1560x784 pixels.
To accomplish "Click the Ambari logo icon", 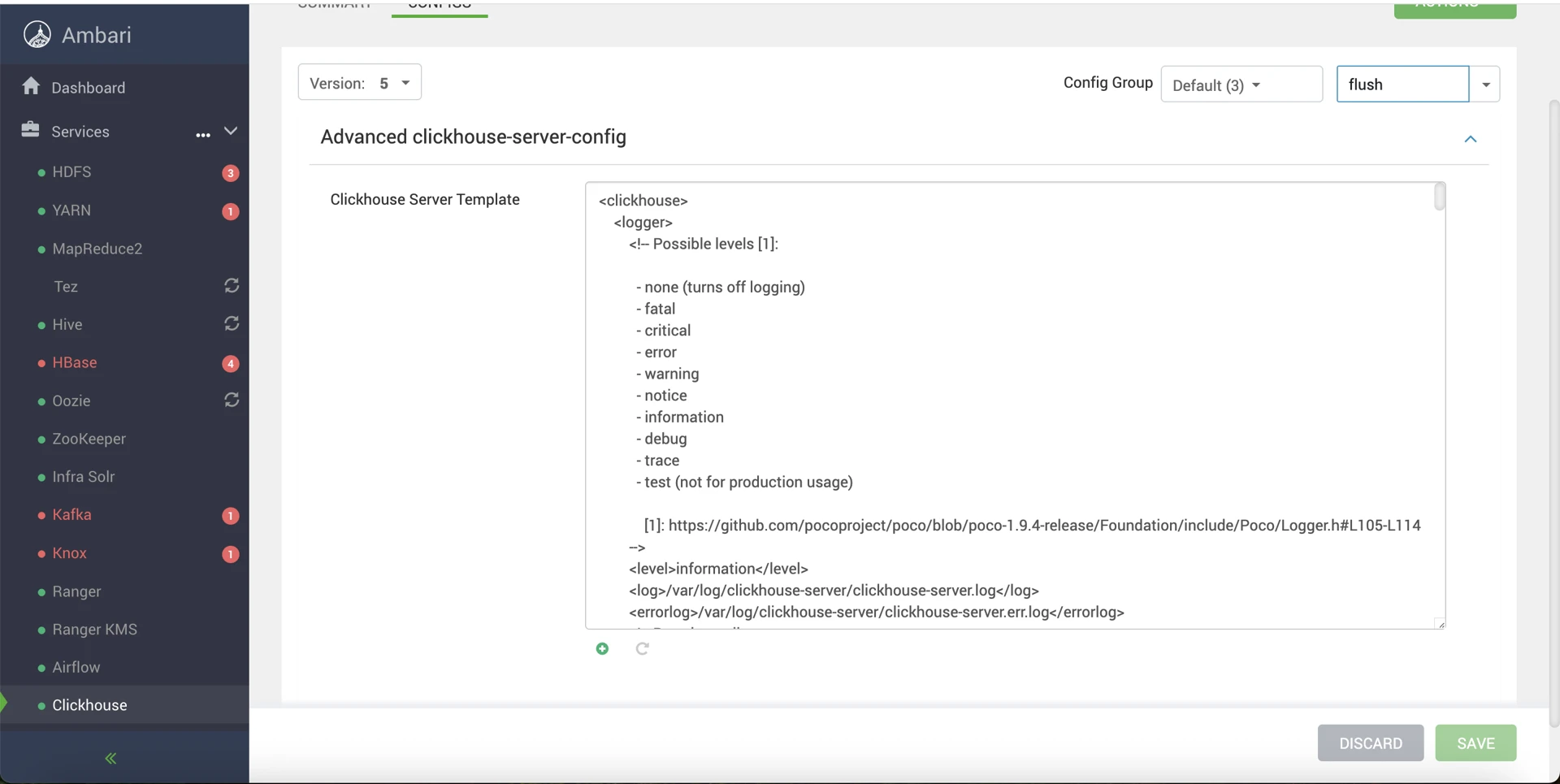I will [x=37, y=35].
